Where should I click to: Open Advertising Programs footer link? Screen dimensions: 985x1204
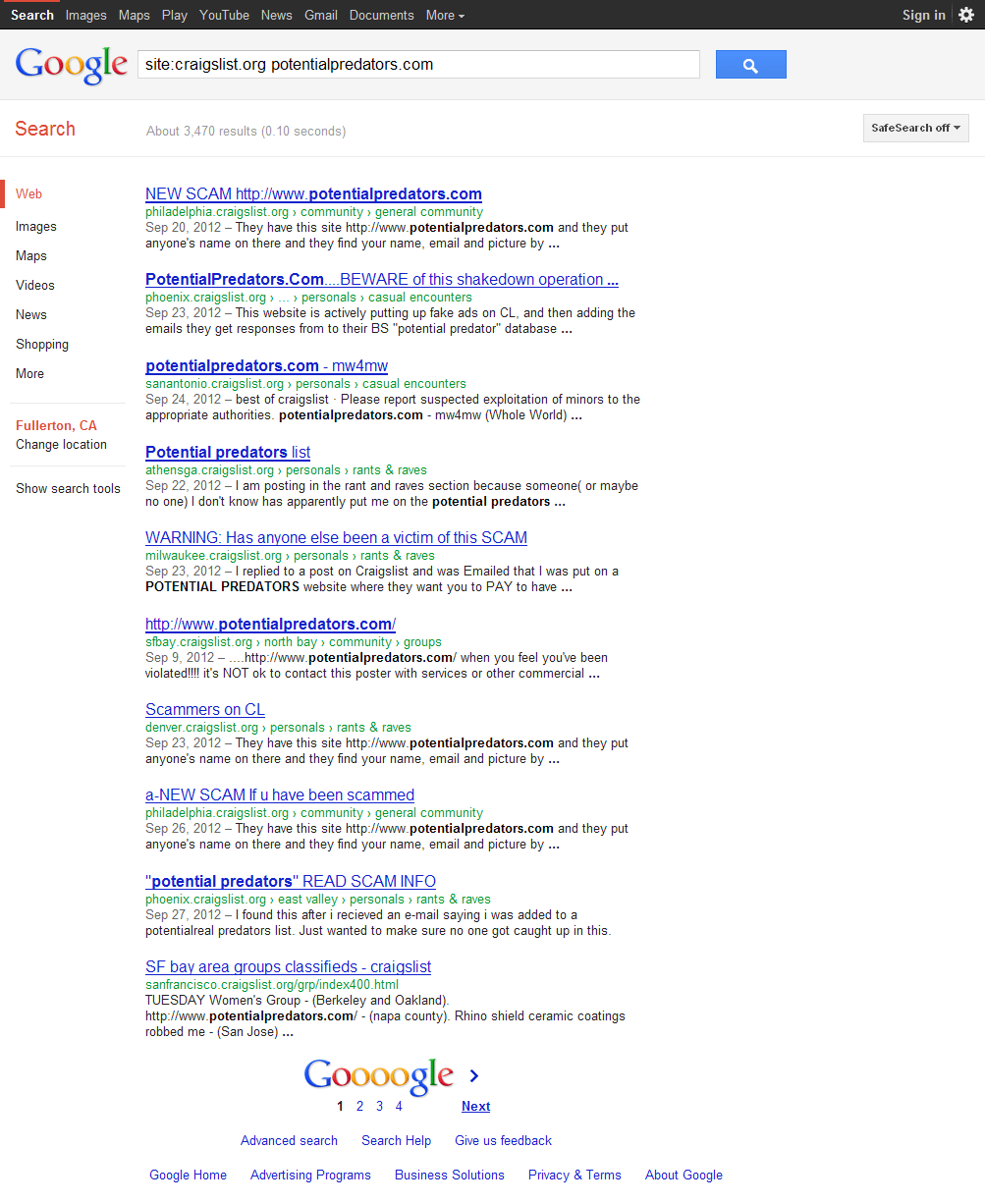[310, 1175]
